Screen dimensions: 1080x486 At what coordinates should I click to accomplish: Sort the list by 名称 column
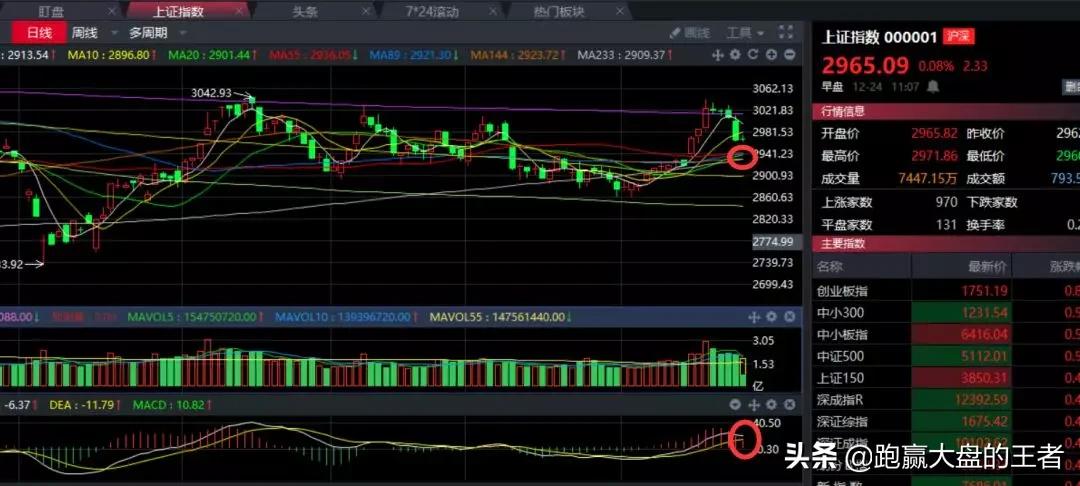pyautogui.click(x=830, y=266)
